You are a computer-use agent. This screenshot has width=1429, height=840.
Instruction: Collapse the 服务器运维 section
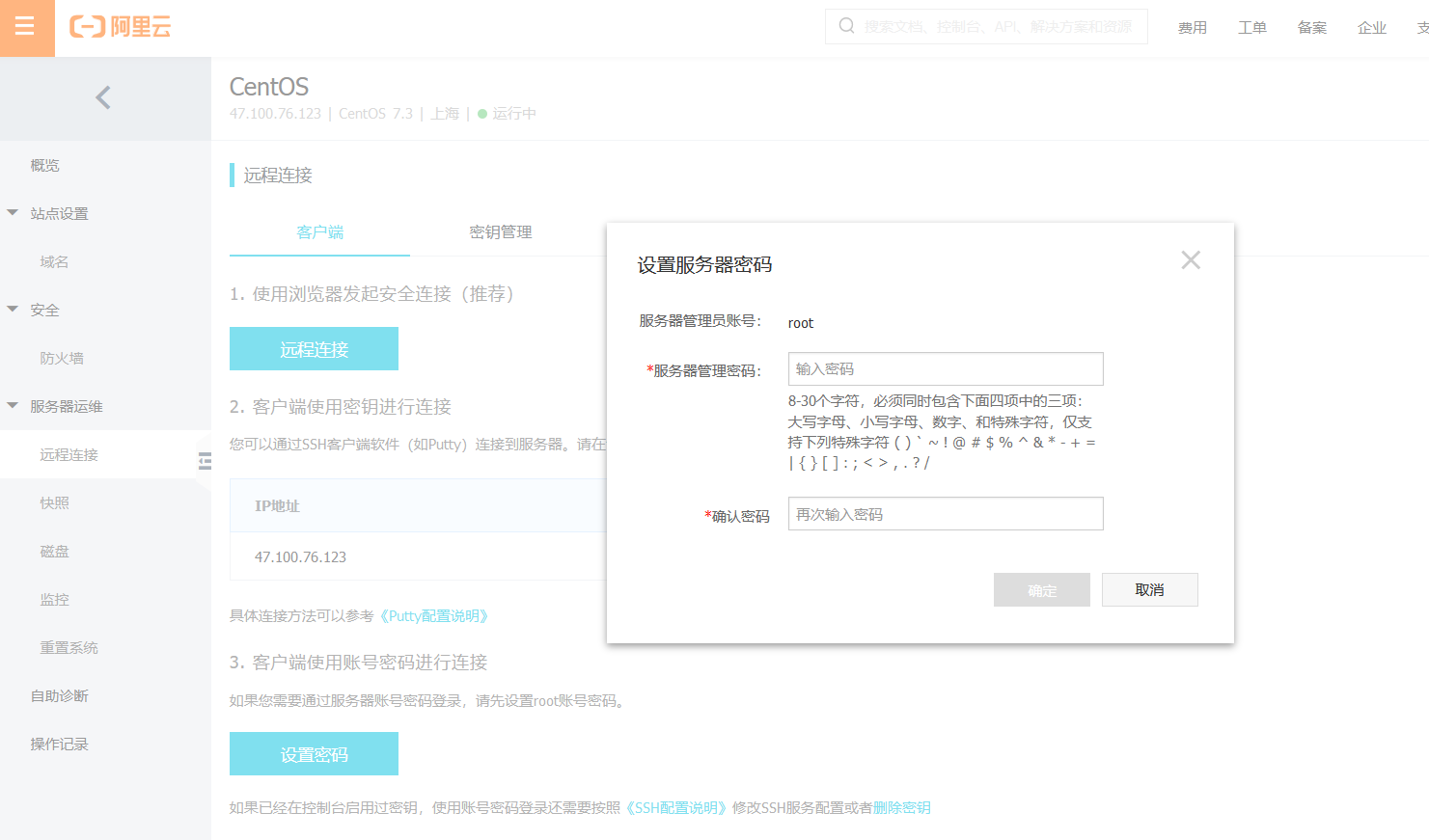pyautogui.click(x=11, y=406)
